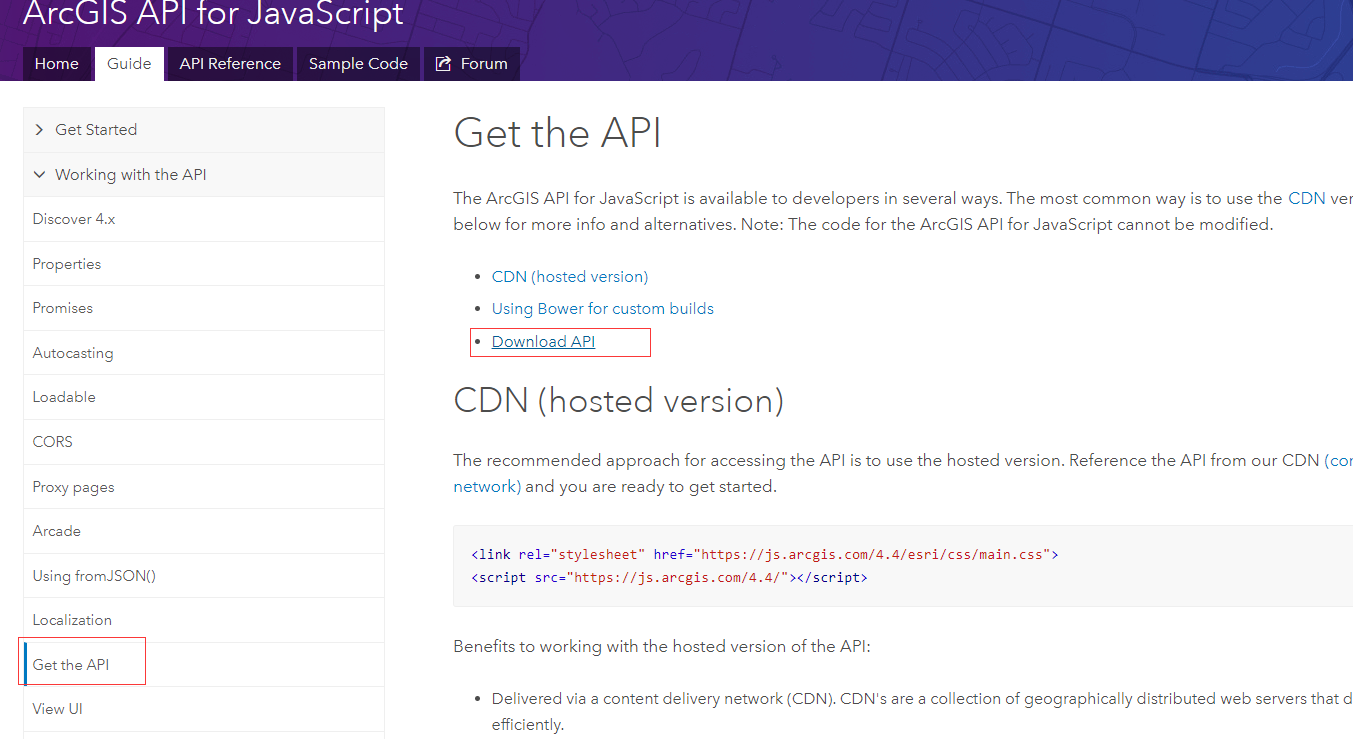Follow the CDN link in intro paragraph
Screen dimensions: 1353x739
(1306, 198)
